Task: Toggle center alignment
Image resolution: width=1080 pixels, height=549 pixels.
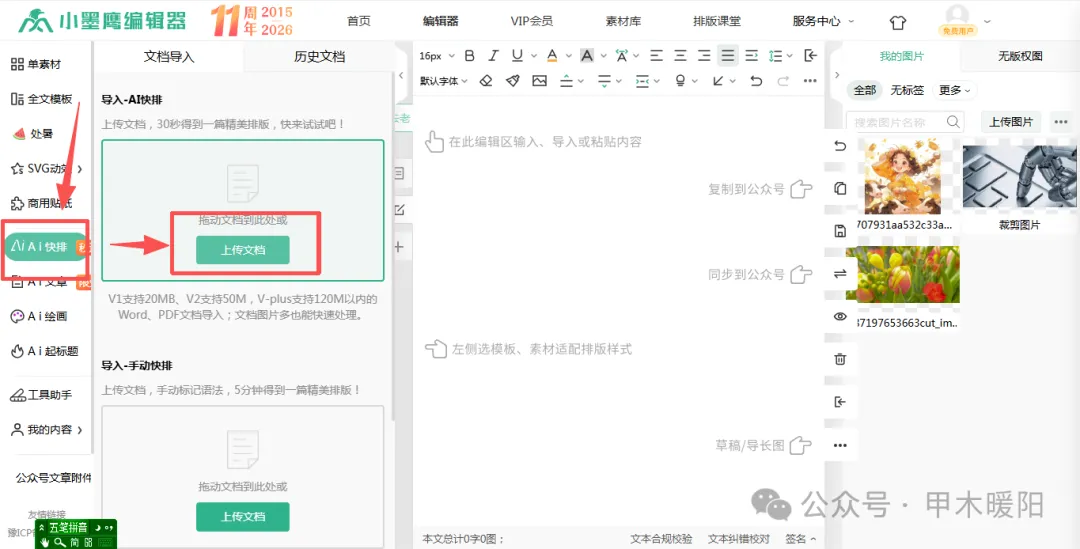Action: pos(681,56)
